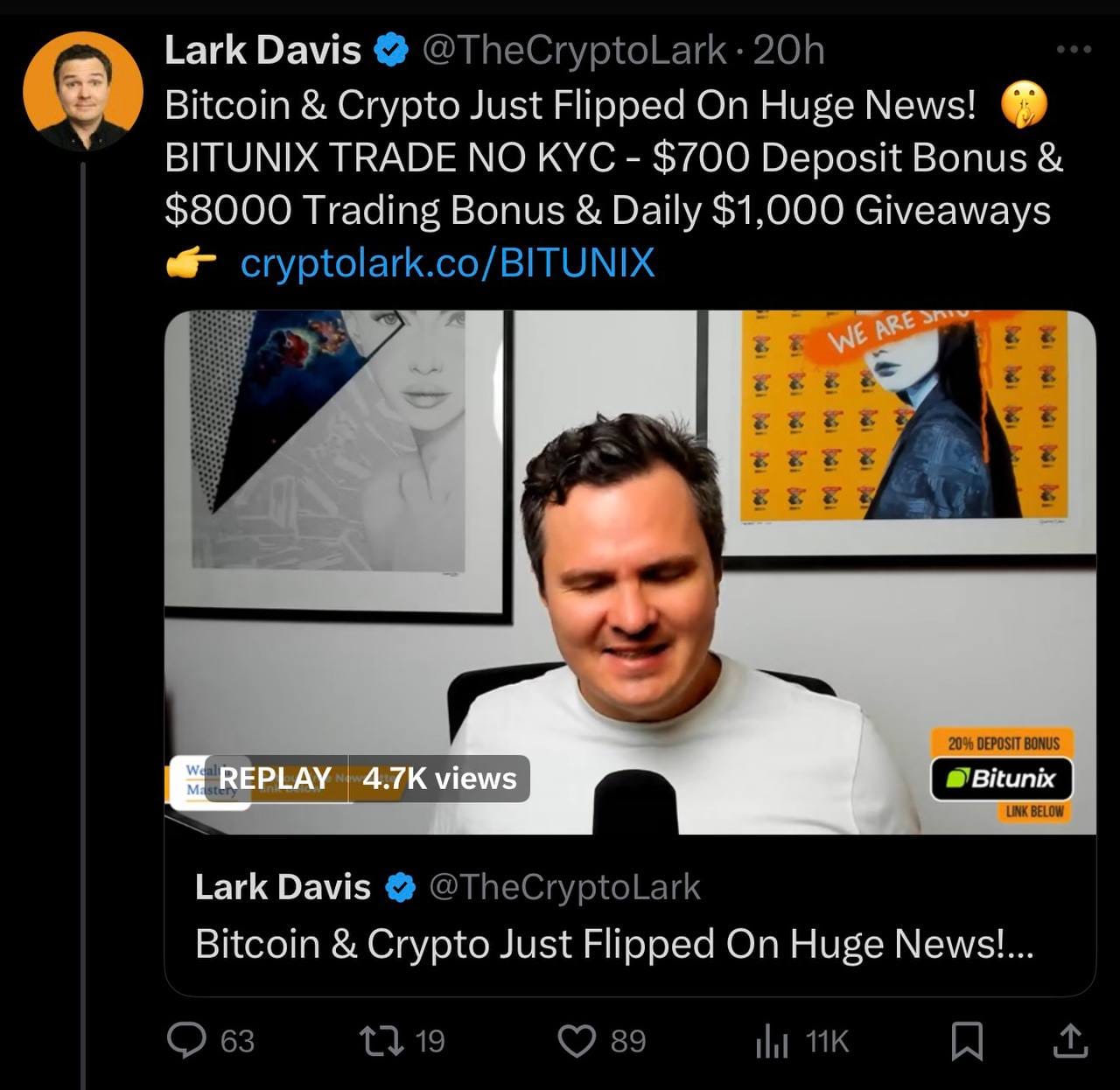Click the Lark Davis name in the header
This screenshot has width=1120, height=1090.
(x=262, y=51)
